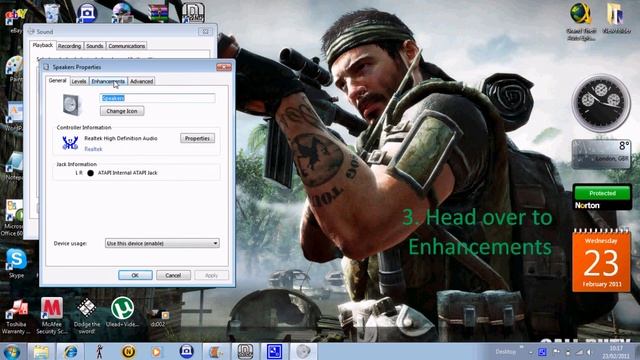Click the volume speaker icon in the system tray
The width and height of the screenshot is (640, 360).
[589, 352]
